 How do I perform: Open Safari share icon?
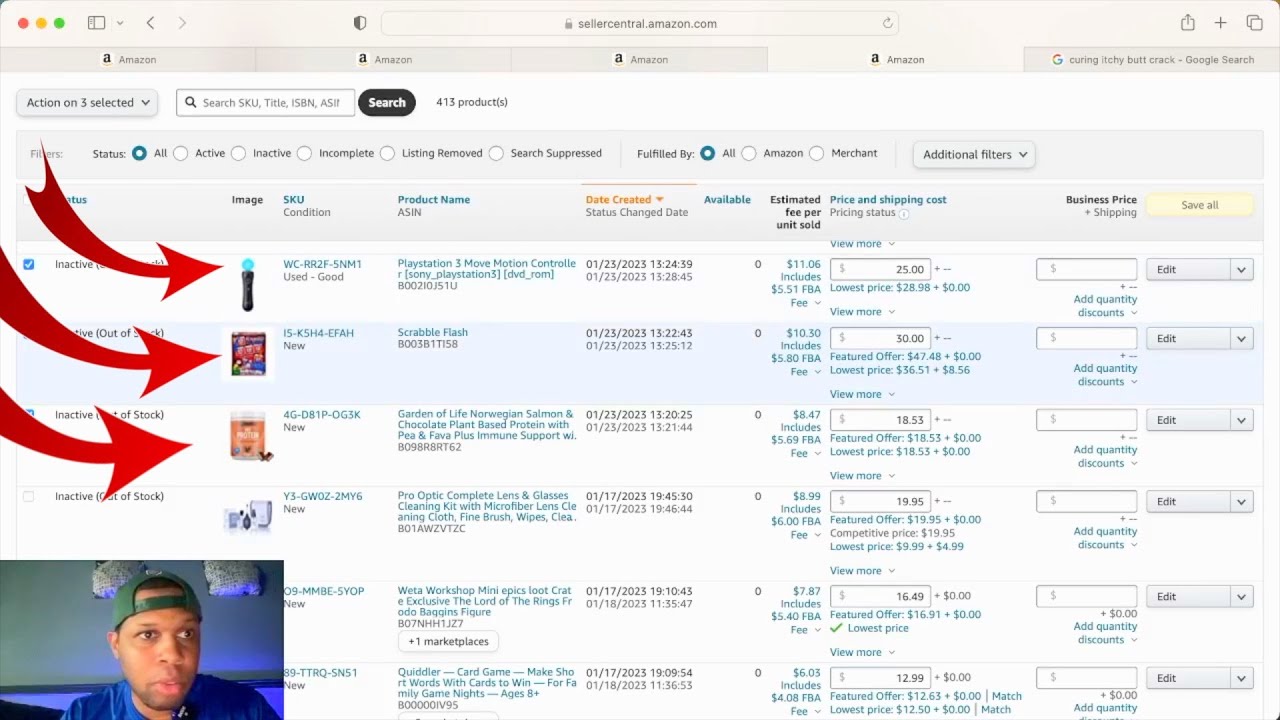click(1188, 22)
